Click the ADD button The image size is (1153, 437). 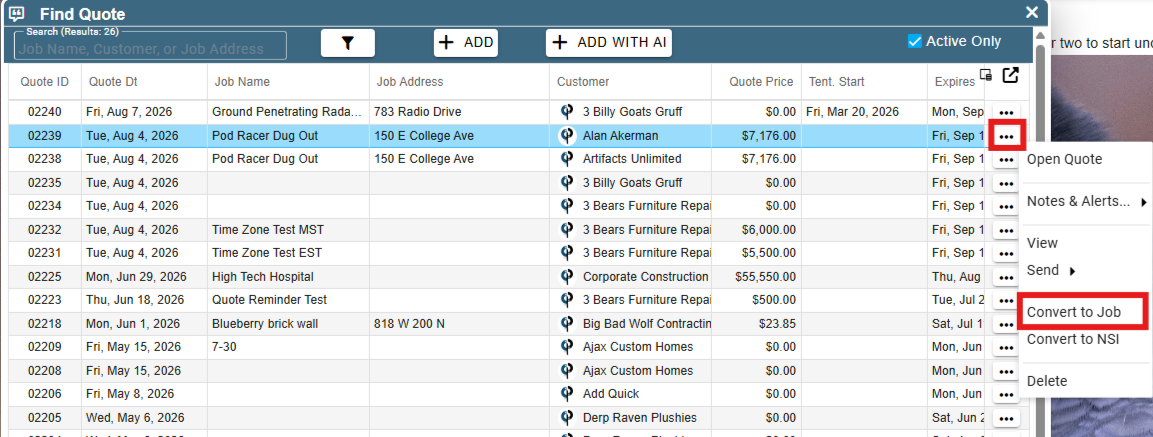(x=465, y=43)
